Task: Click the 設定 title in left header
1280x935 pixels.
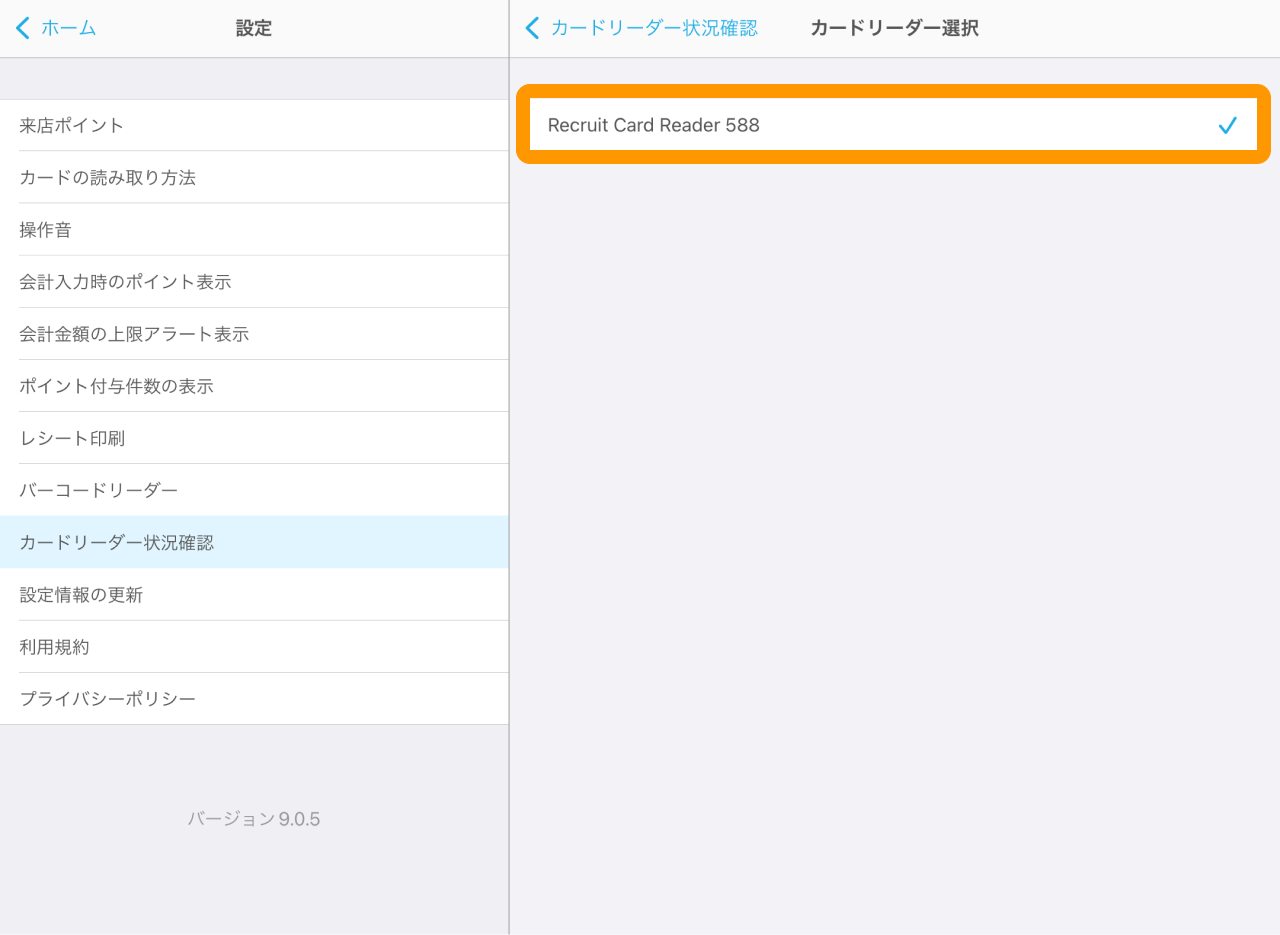Action: 254,28
